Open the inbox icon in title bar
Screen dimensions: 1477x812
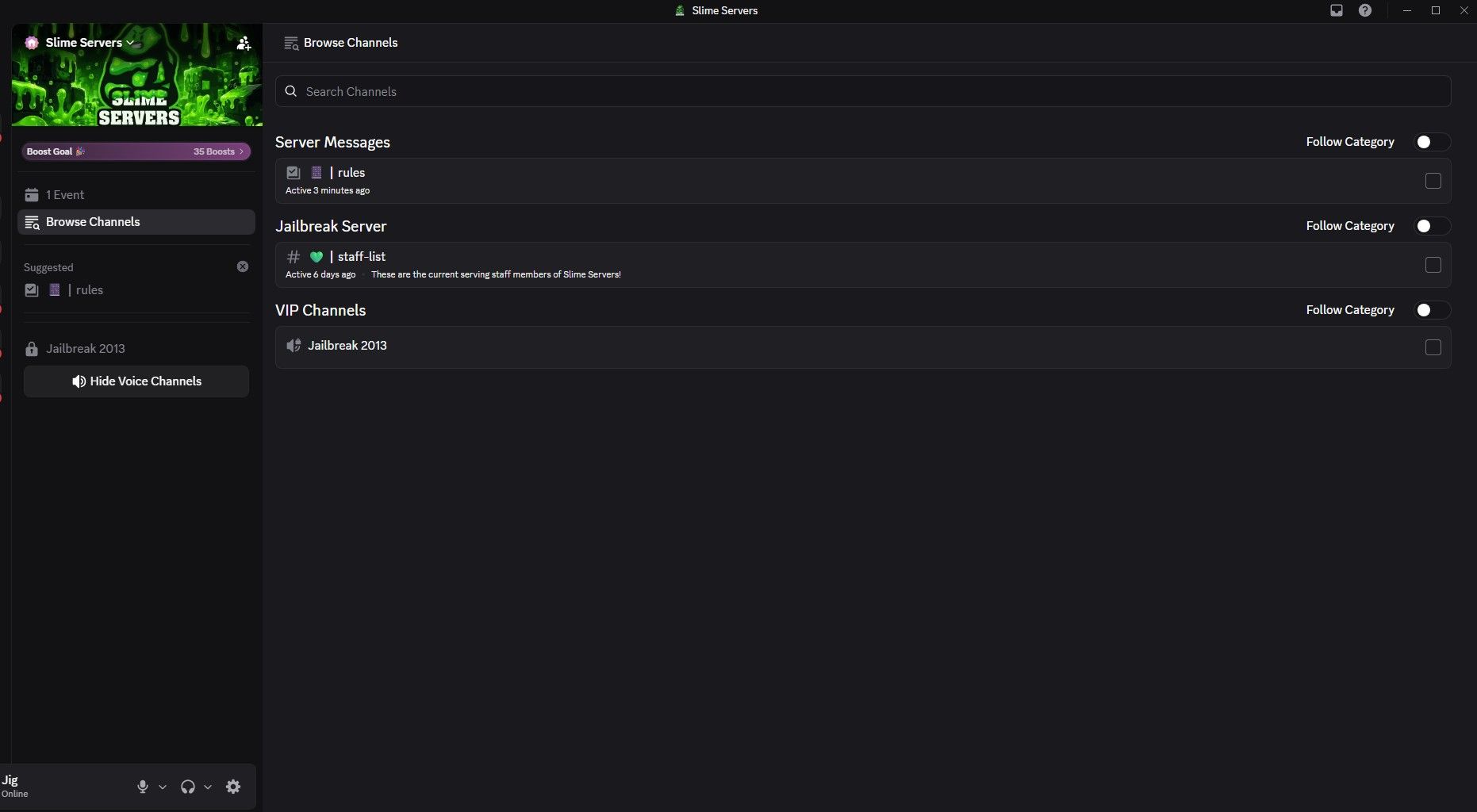pyautogui.click(x=1337, y=10)
